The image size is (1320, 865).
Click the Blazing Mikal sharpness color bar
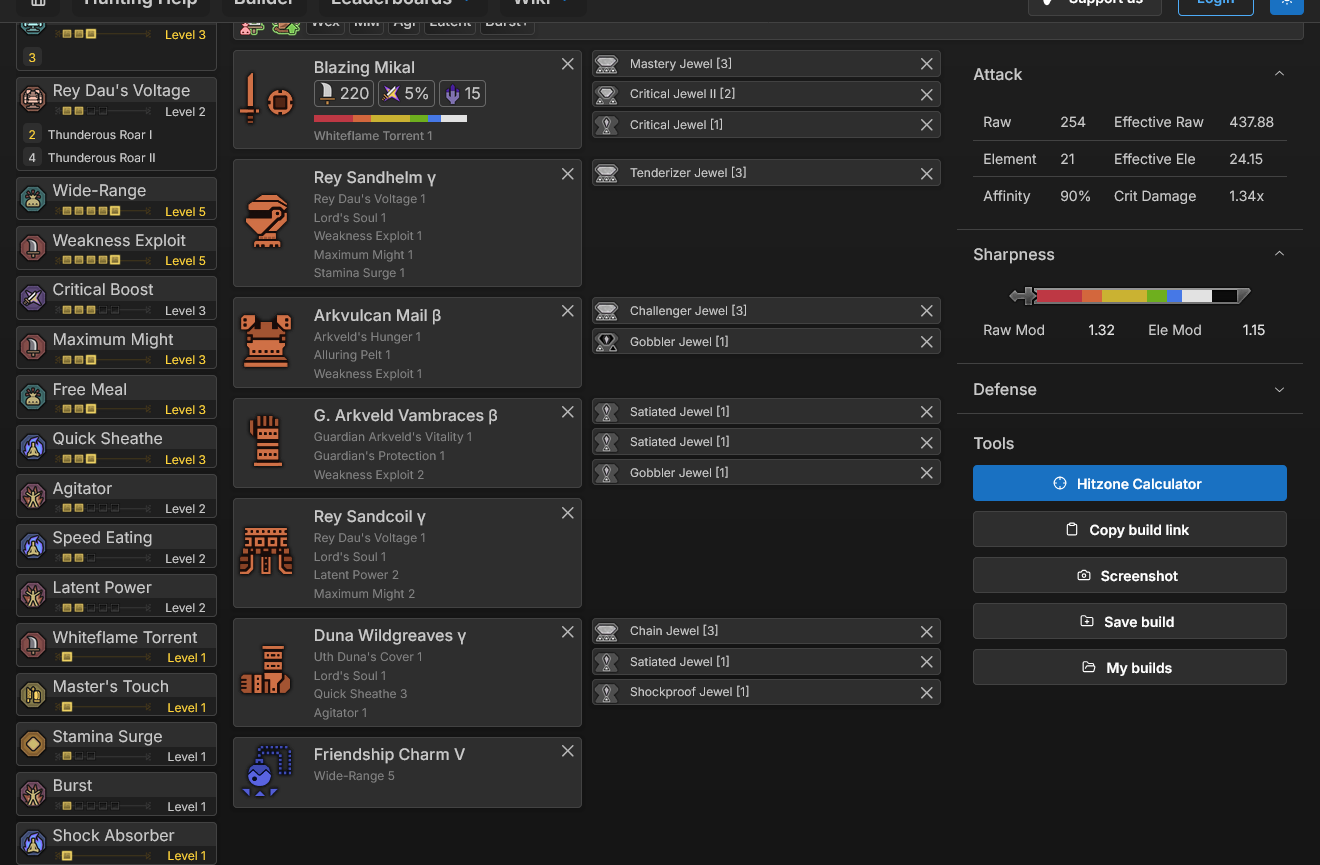click(x=390, y=118)
